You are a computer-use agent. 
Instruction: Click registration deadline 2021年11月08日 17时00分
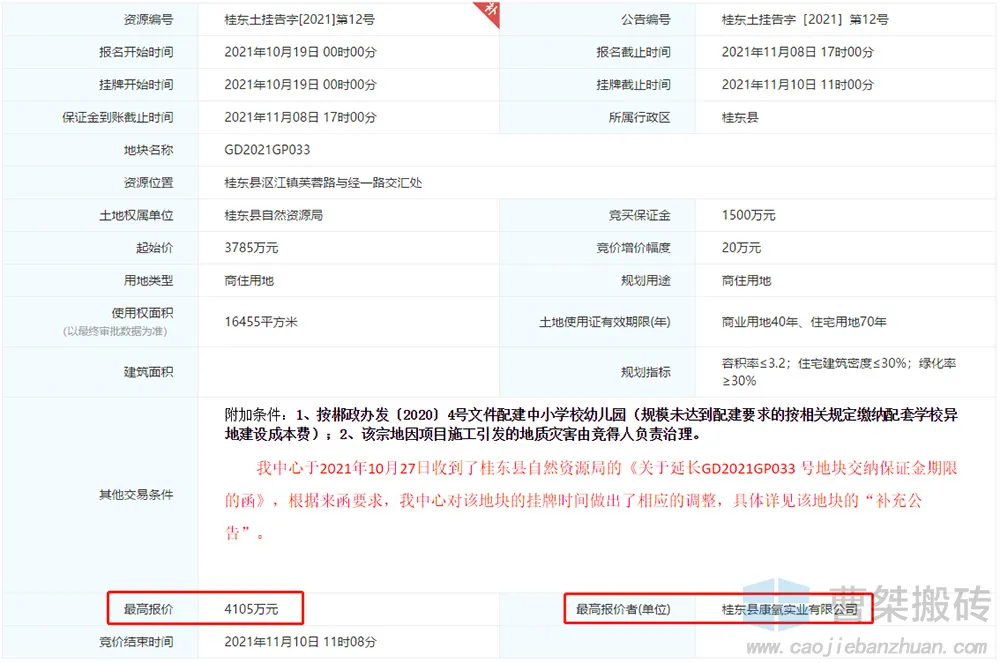pyautogui.click(x=797, y=52)
